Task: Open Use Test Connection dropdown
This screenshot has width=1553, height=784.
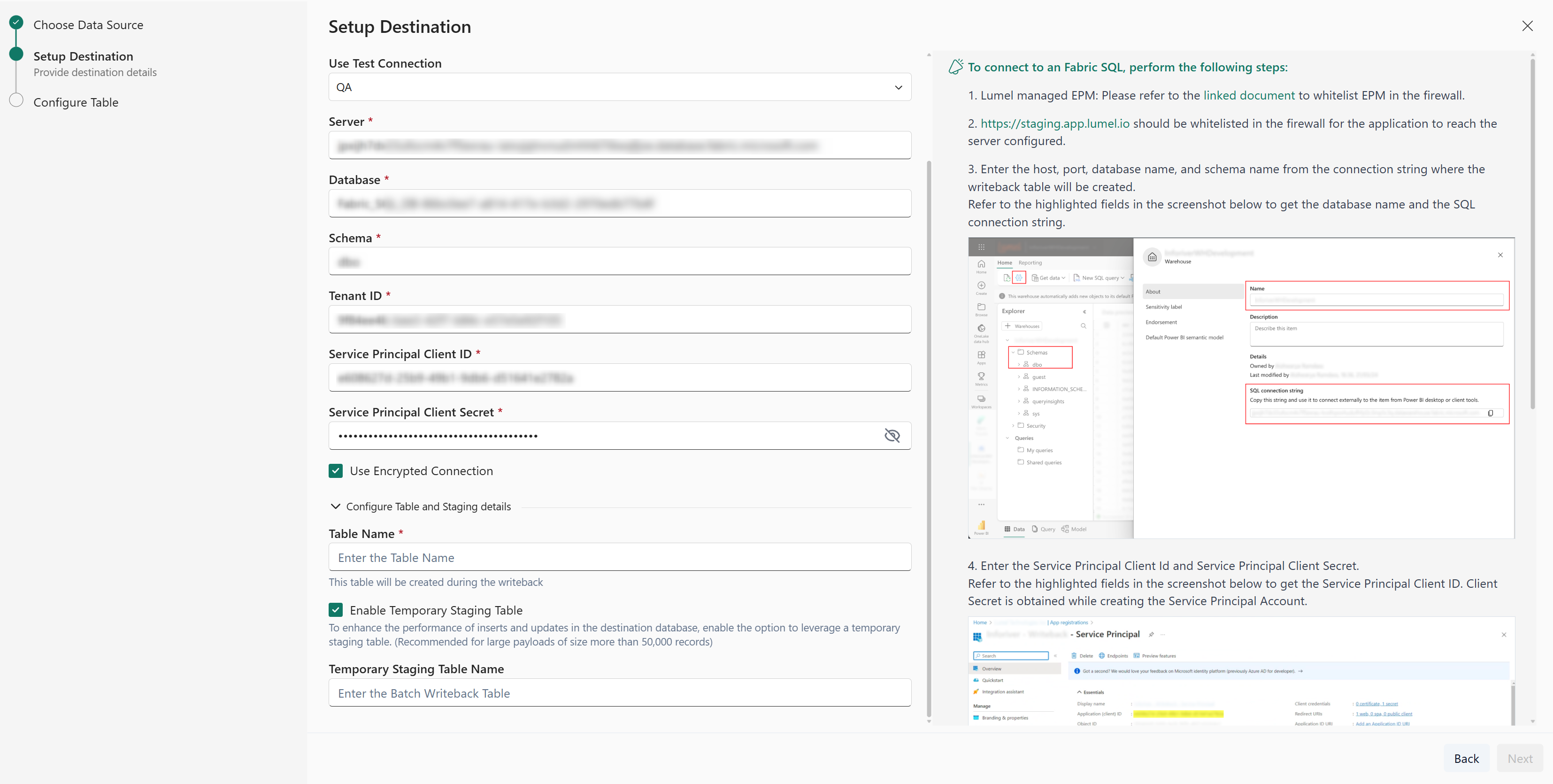Action: [619, 87]
